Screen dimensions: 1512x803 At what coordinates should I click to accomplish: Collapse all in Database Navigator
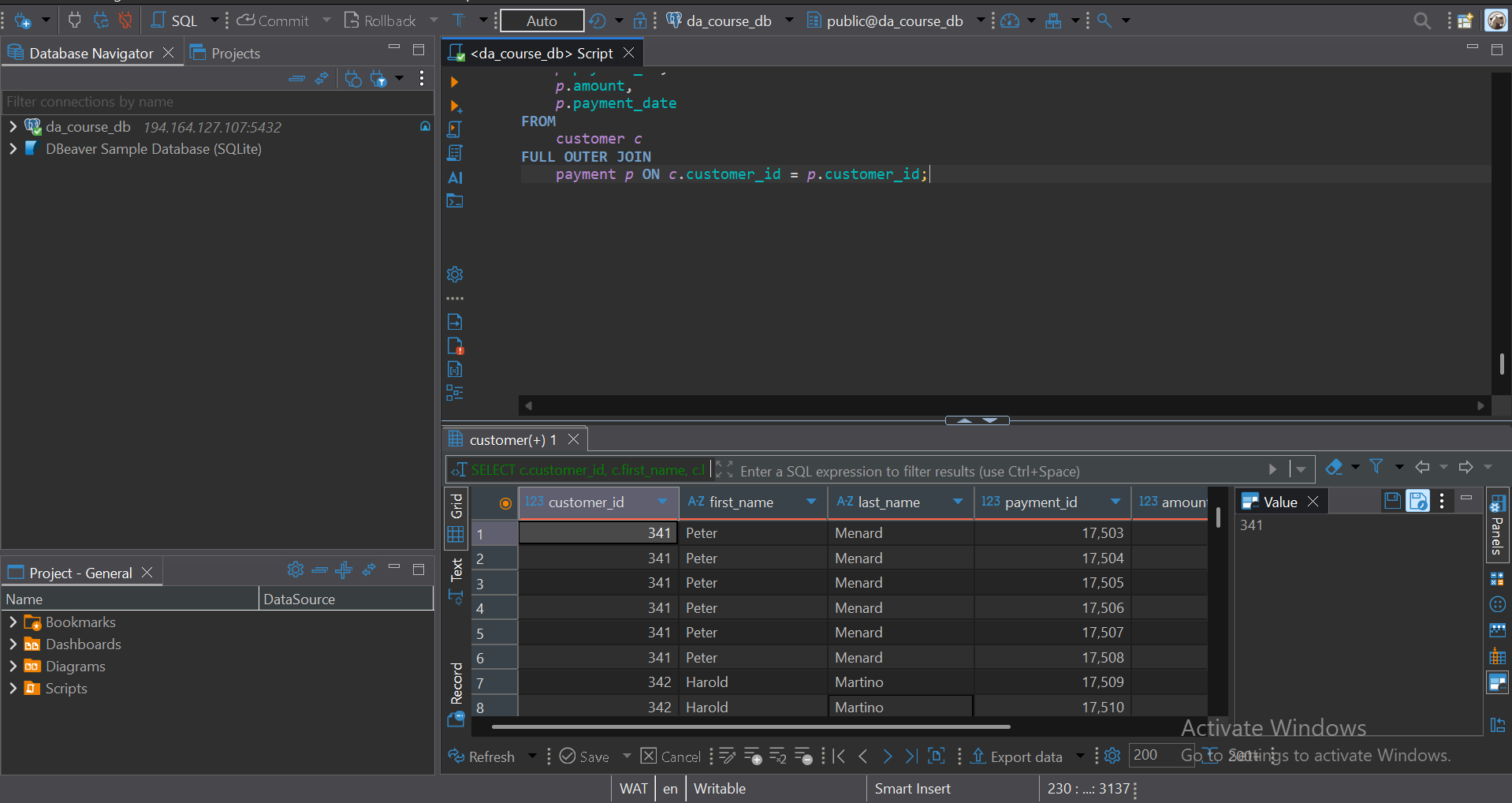point(296,78)
